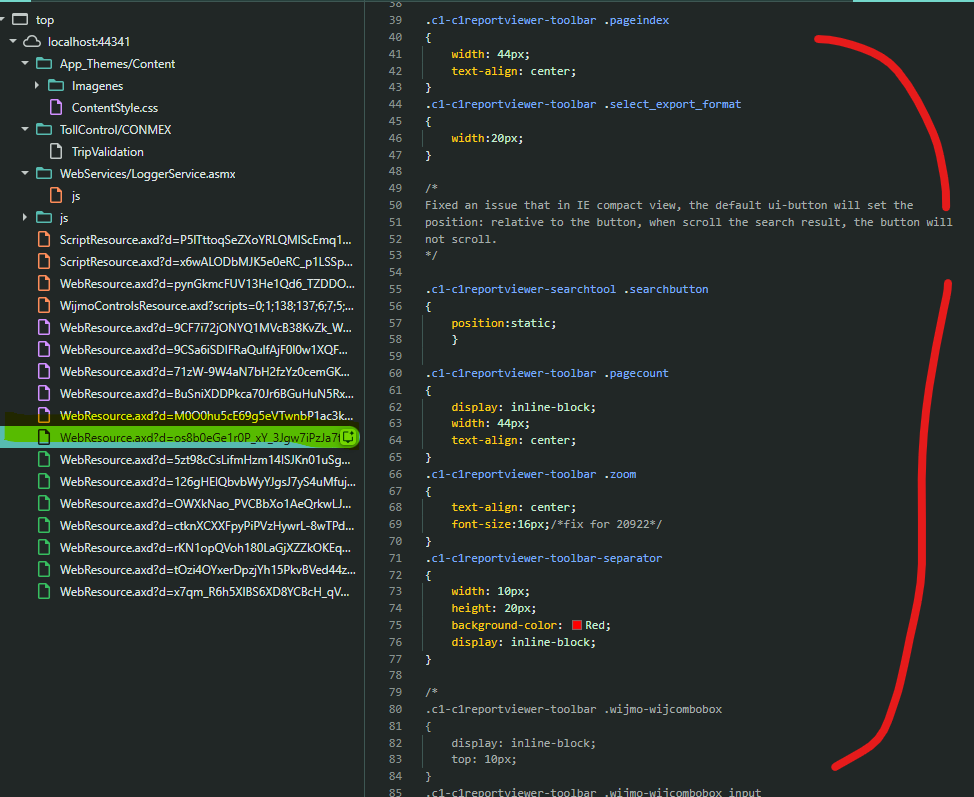
Task: Click file icon of WebResource.axd?d=M0O0hu5c
Action: tap(44, 416)
